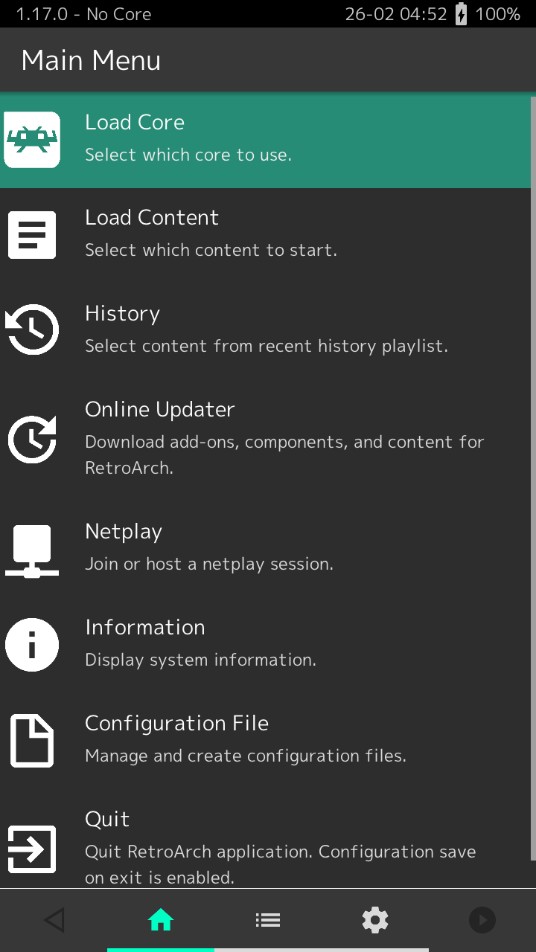536x952 pixels.
Task: Tap the back triangle navigation button
Action: click(x=54, y=920)
